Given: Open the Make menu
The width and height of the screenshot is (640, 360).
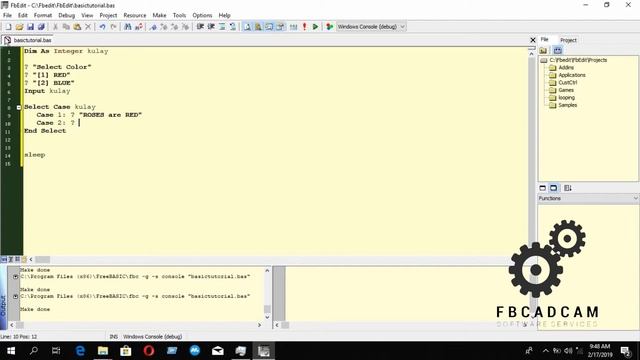Looking at the screenshot, I should [x=159, y=15].
